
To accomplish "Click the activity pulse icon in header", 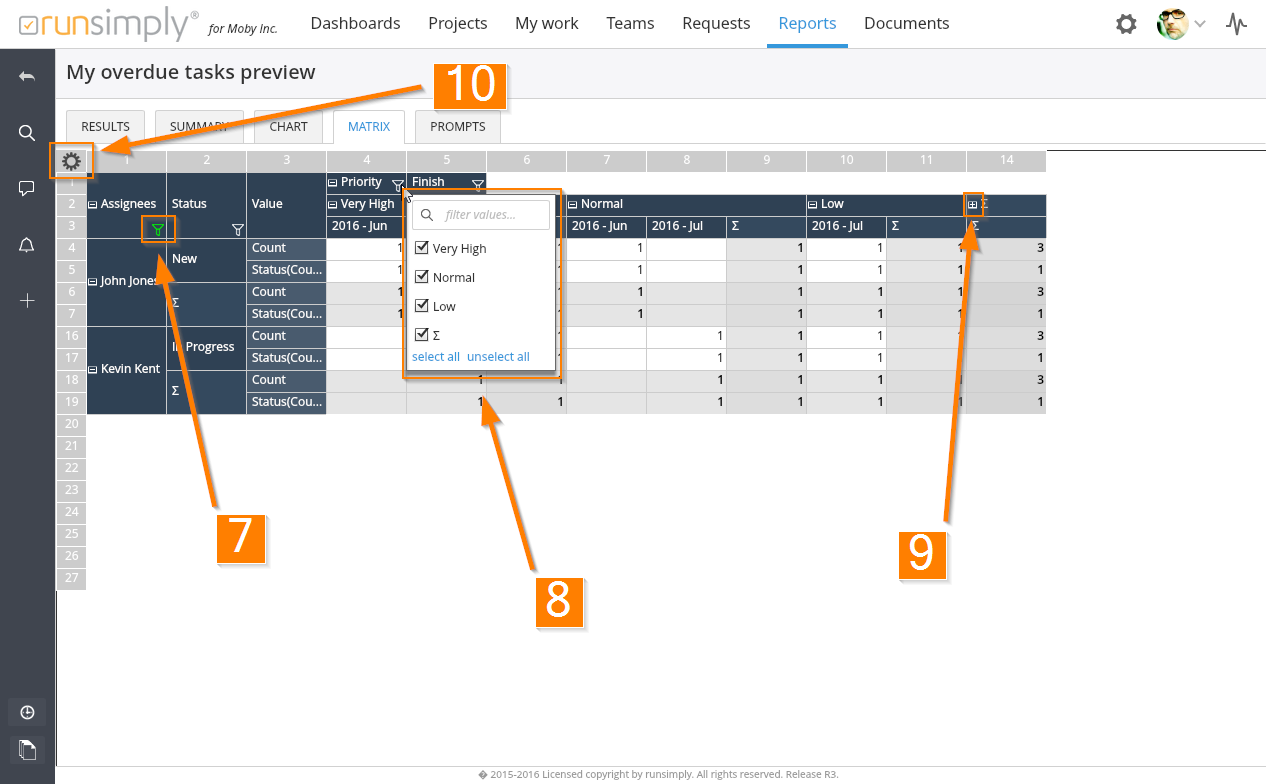I will [1237, 24].
